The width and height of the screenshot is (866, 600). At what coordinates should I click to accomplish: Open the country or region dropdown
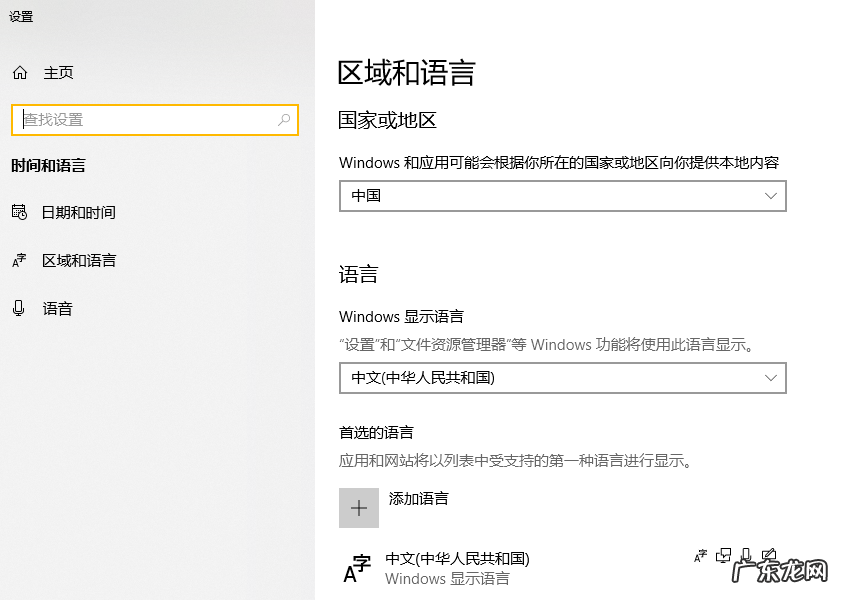point(562,196)
